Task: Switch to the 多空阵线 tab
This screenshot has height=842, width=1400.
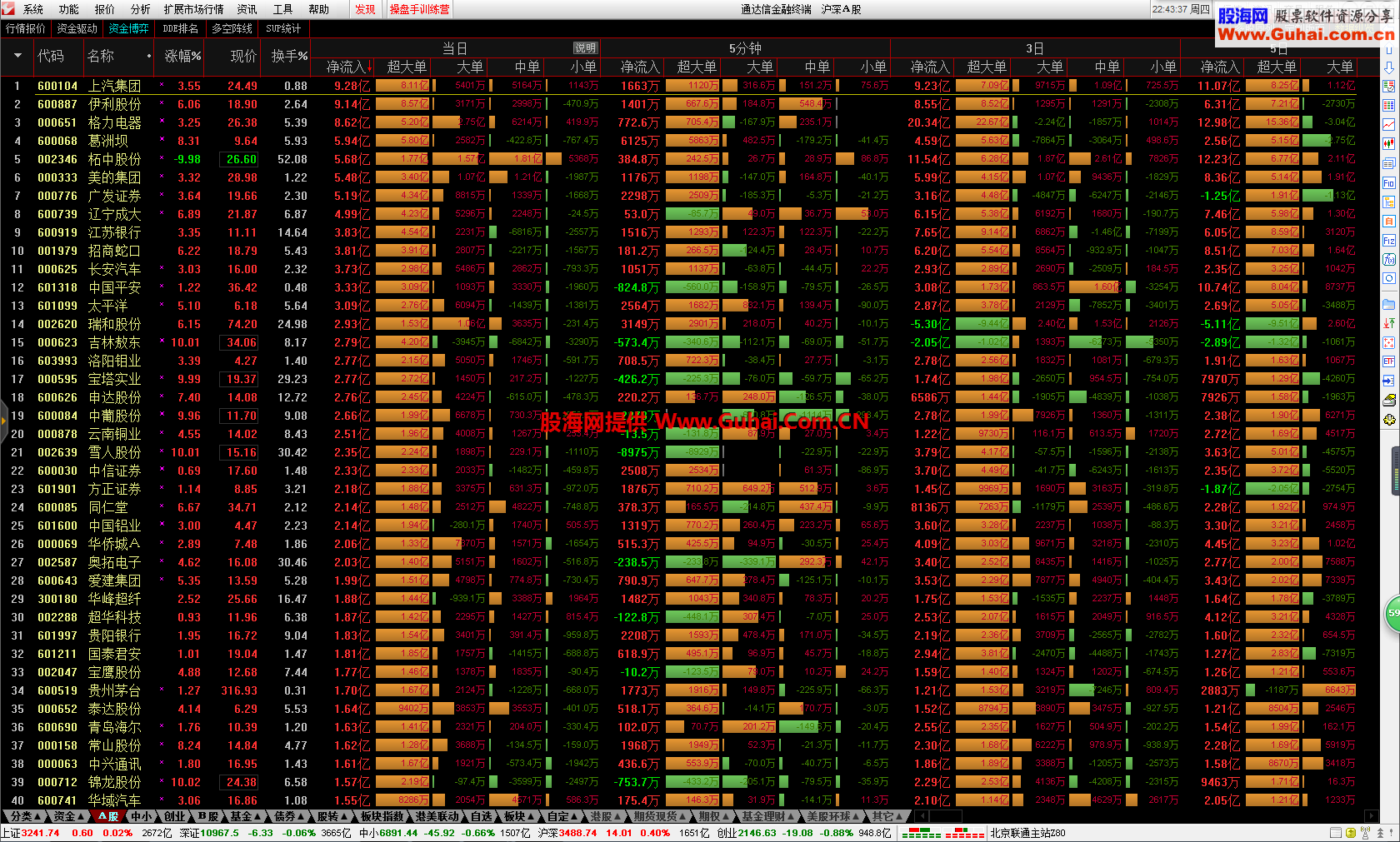Action: pos(232,28)
